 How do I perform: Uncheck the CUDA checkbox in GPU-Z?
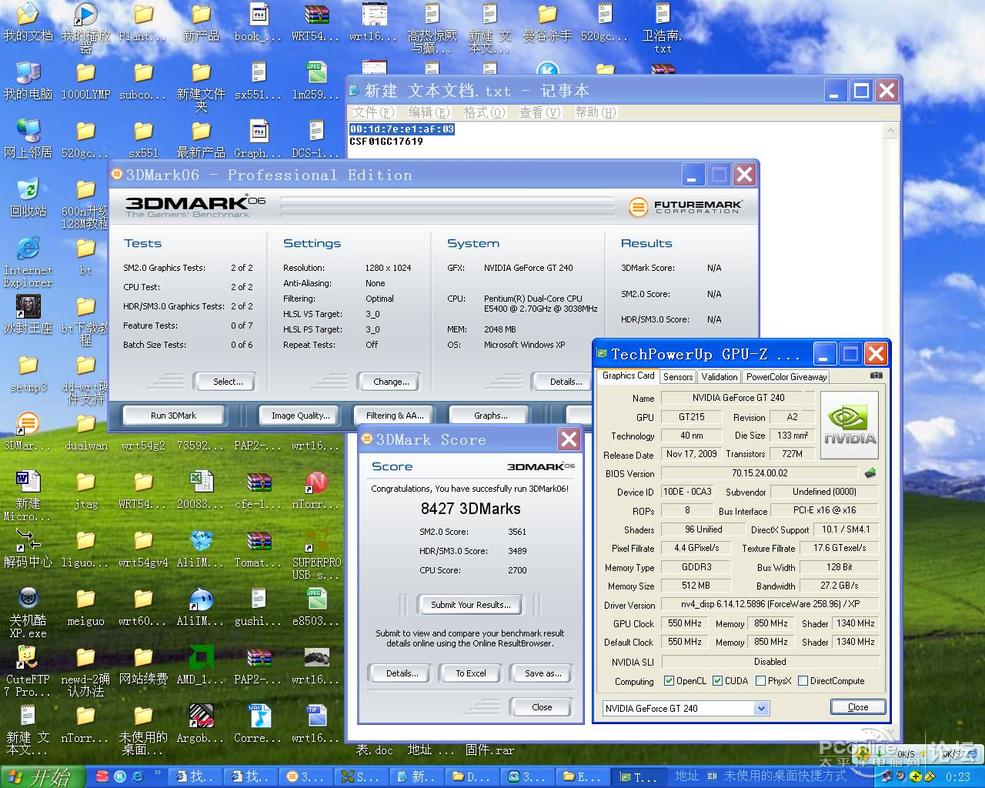pyautogui.click(x=717, y=681)
